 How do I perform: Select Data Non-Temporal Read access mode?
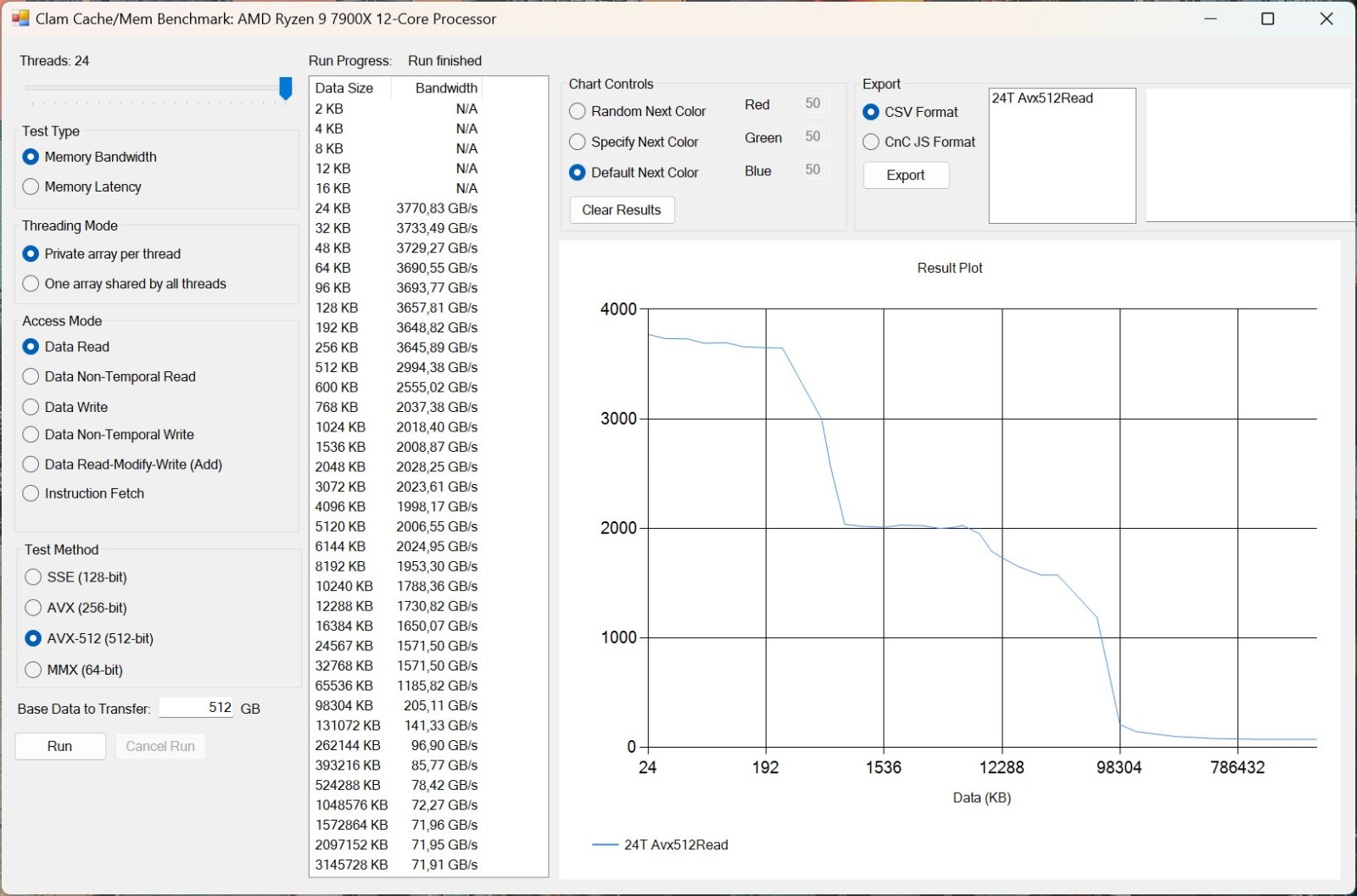(109, 376)
